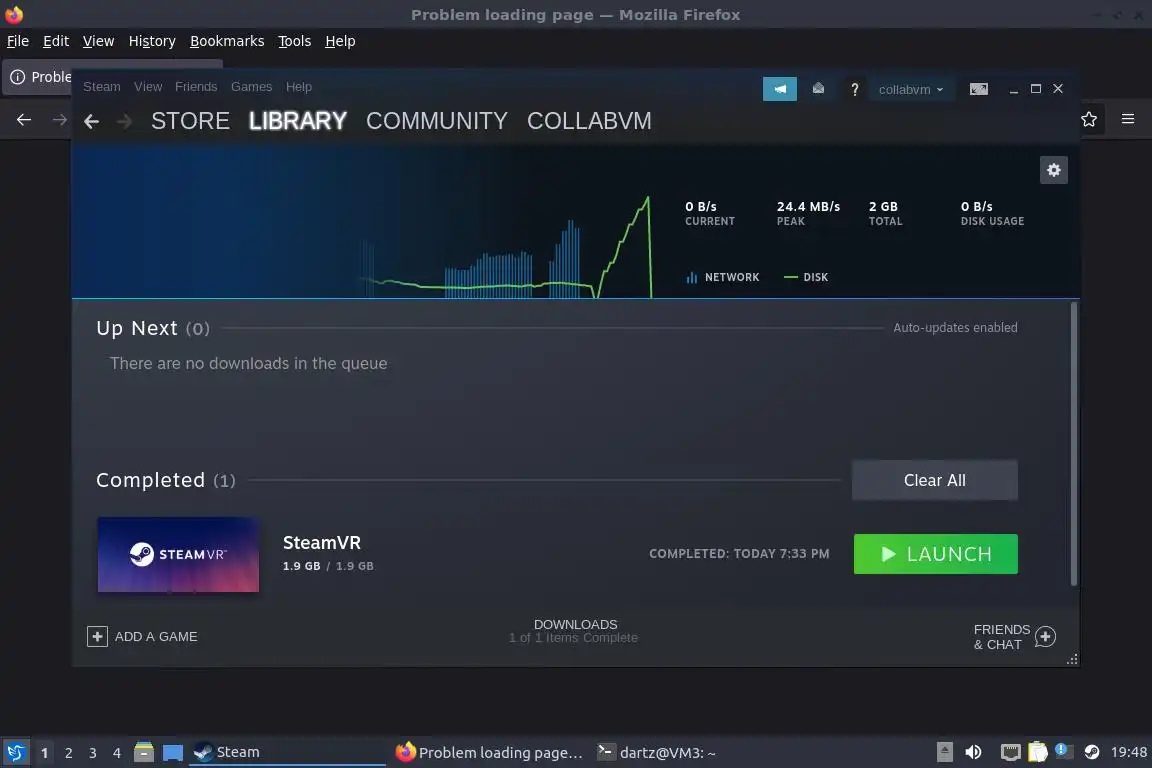Launch SteamVR with green button

[x=935, y=554]
